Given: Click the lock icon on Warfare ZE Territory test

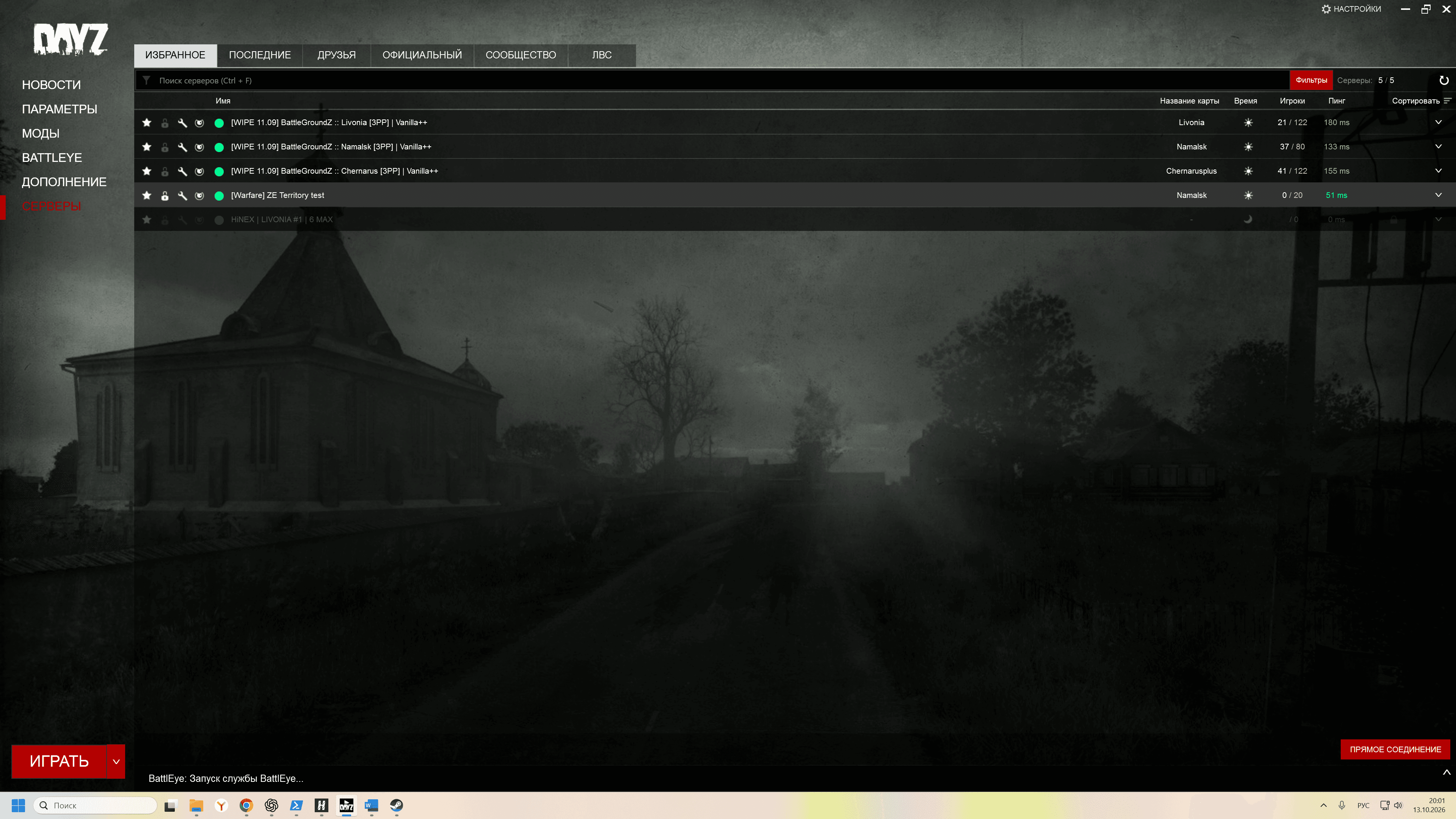Looking at the screenshot, I should 165,196.
